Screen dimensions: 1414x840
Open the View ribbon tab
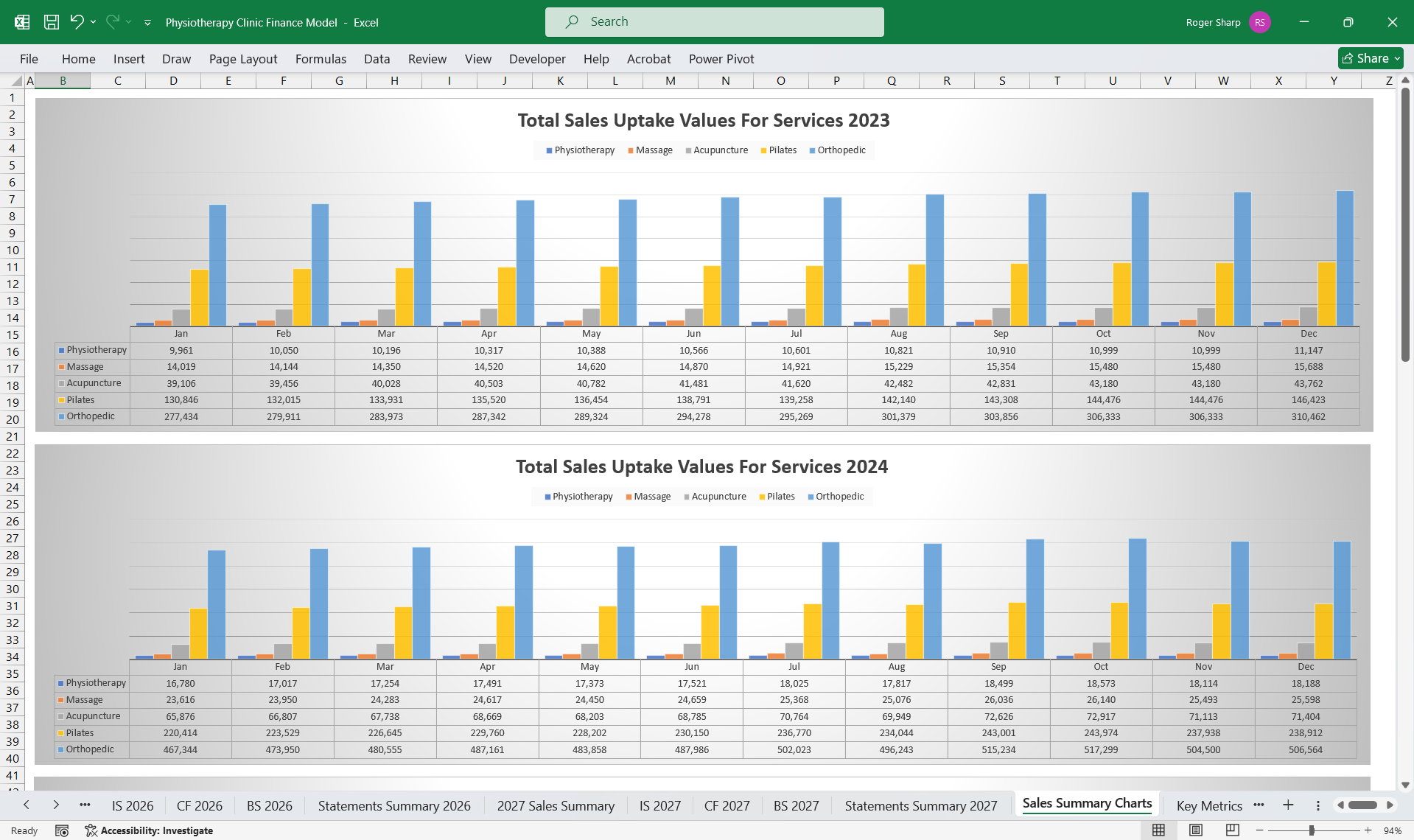pos(478,59)
